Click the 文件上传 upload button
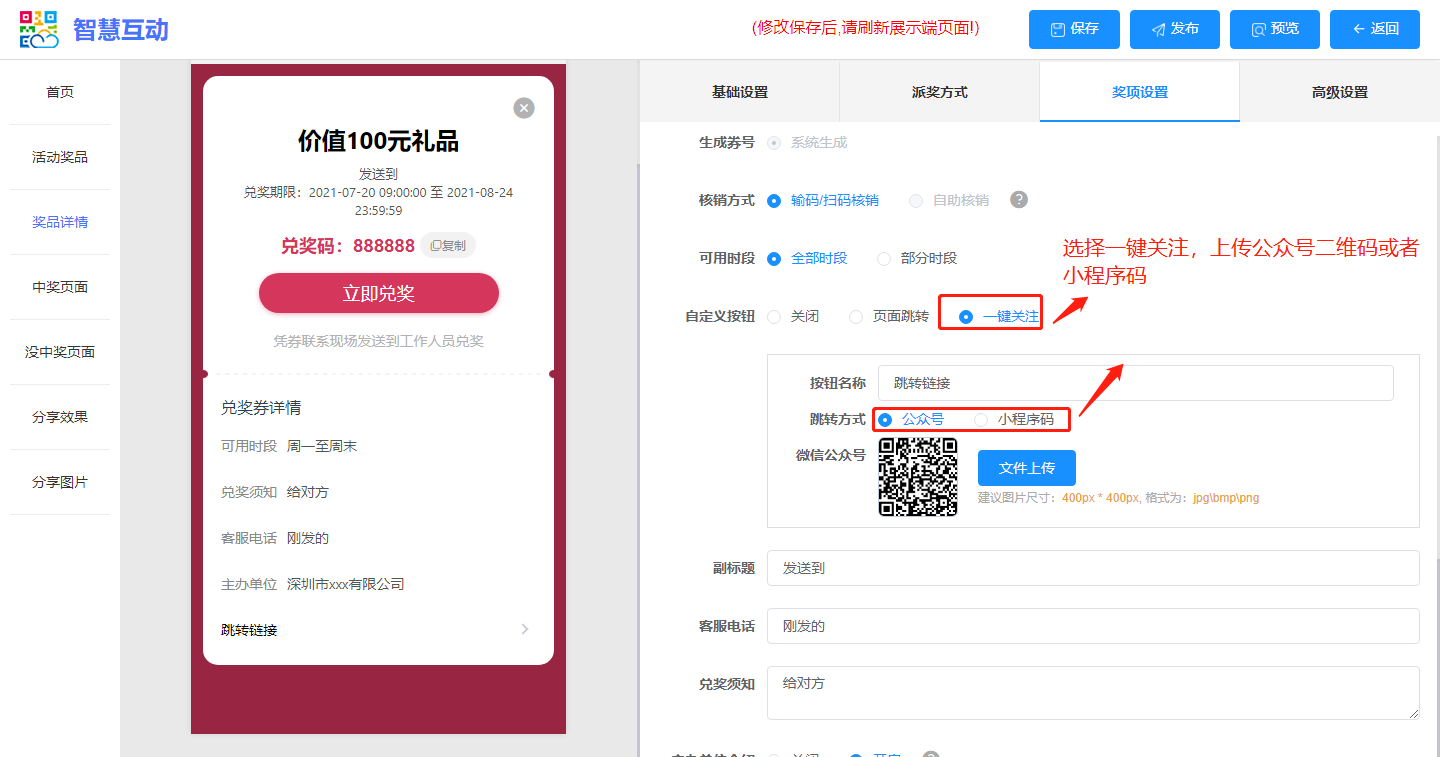 point(1026,468)
